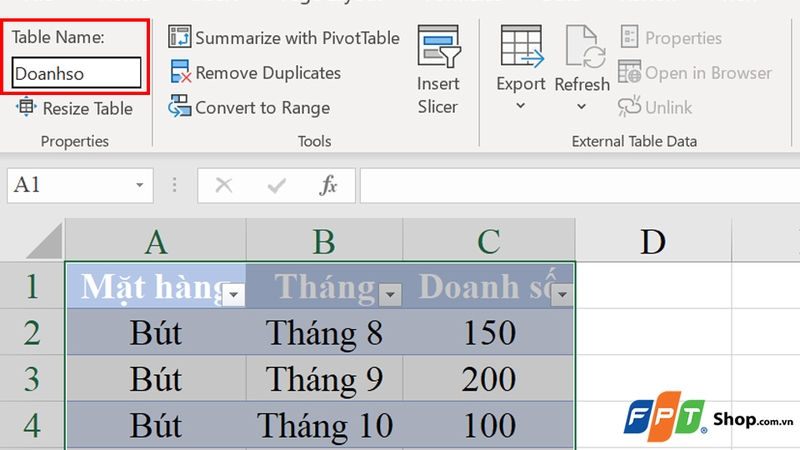Expand the Name Box dropdown arrow
This screenshot has height=450, width=800.
click(x=139, y=185)
